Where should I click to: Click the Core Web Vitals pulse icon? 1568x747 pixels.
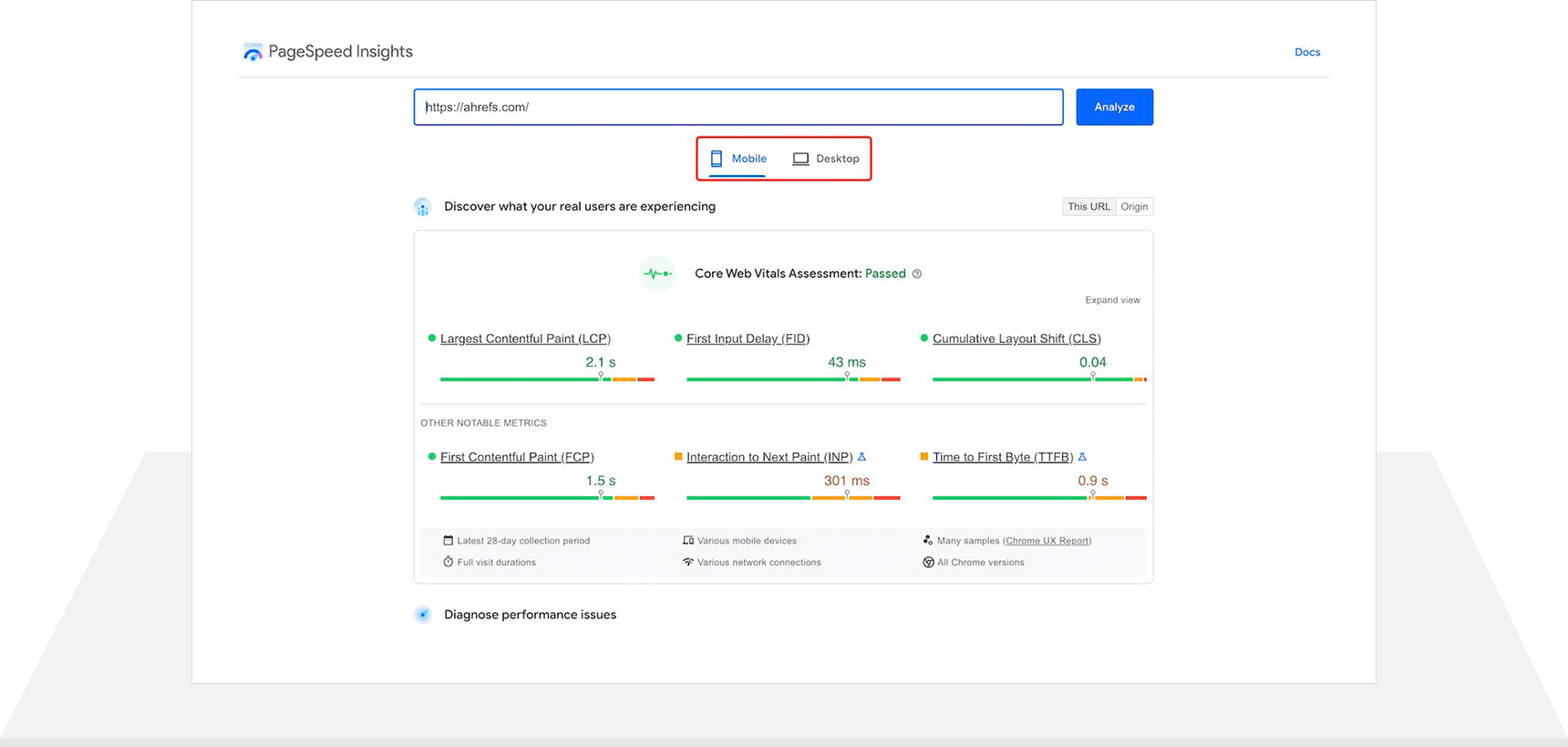(x=657, y=274)
